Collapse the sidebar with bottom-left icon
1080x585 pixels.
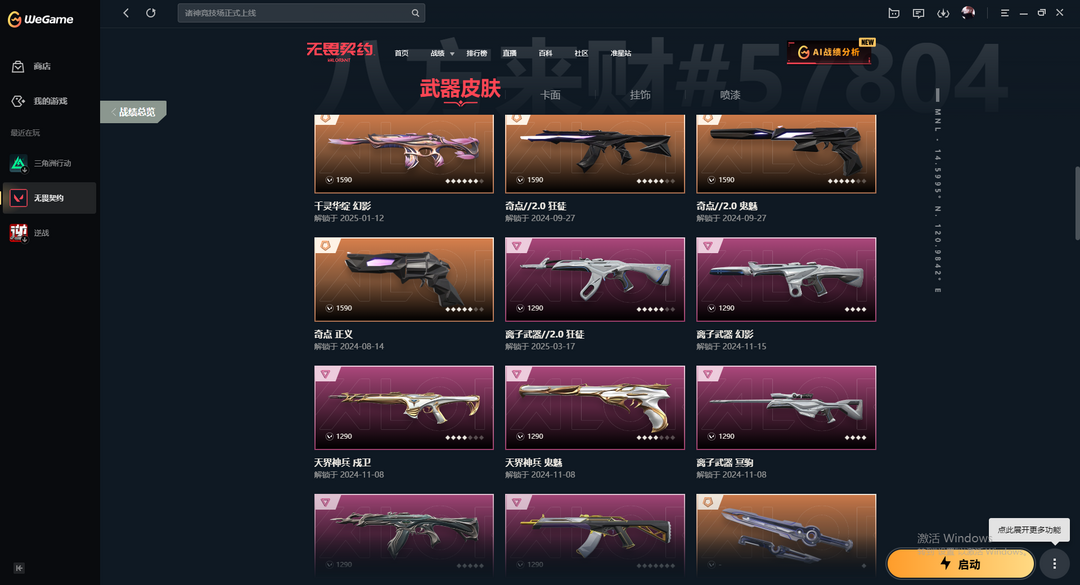point(19,568)
